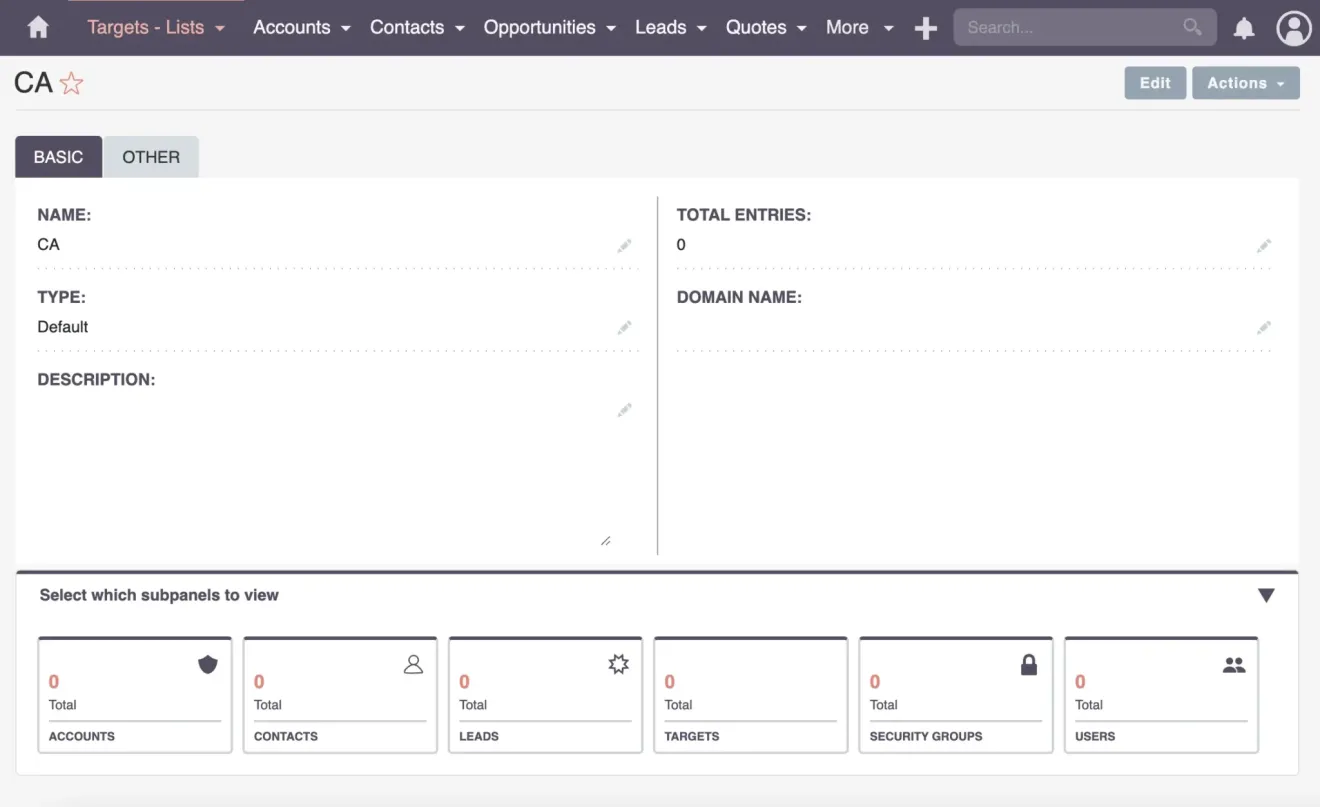Click the lock icon on Security Groups subpanel
This screenshot has height=807, width=1320.
[x=1028, y=663]
